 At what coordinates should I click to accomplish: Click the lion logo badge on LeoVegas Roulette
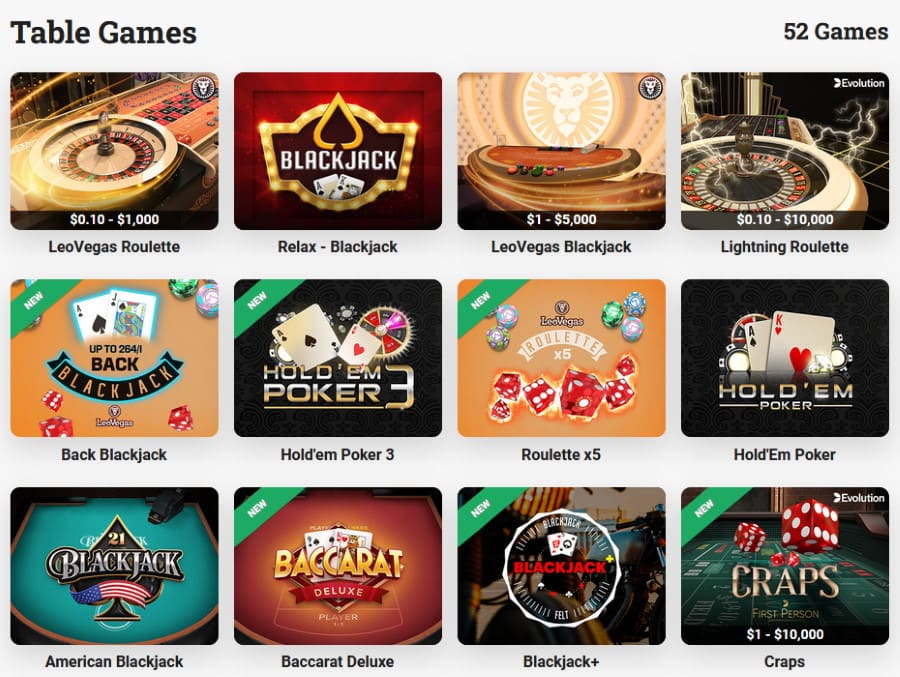[203, 88]
